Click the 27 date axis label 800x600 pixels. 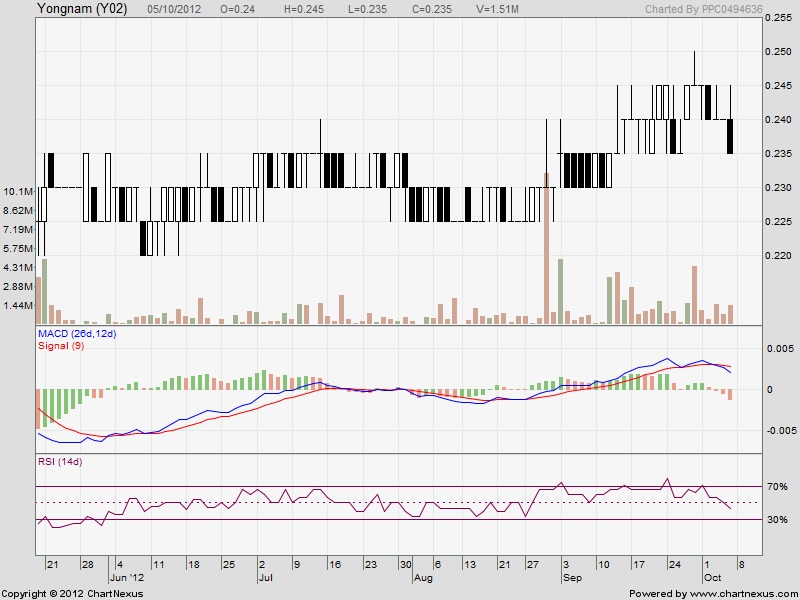(x=533, y=565)
